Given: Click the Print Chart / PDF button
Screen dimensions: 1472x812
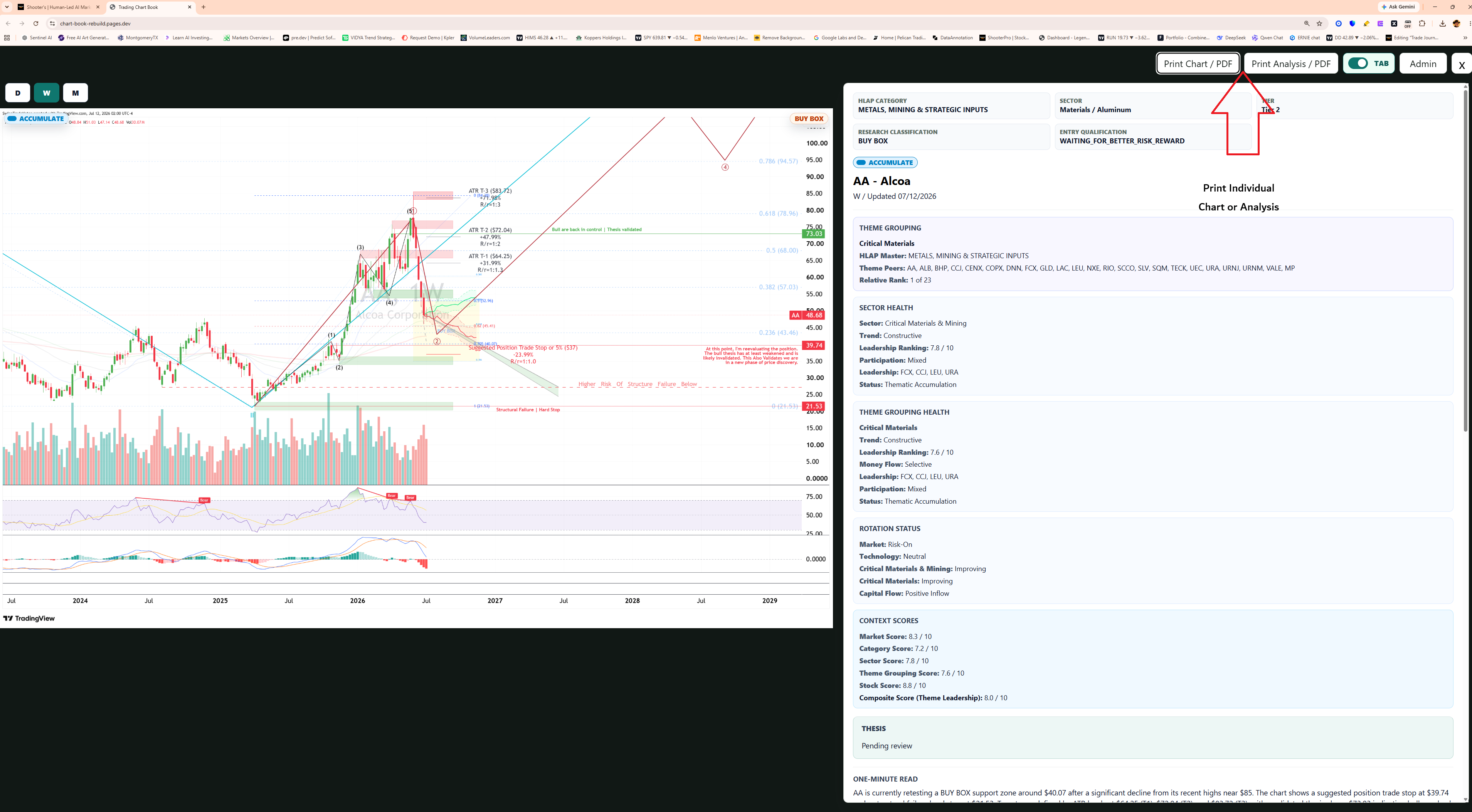Looking at the screenshot, I should [1198, 64].
